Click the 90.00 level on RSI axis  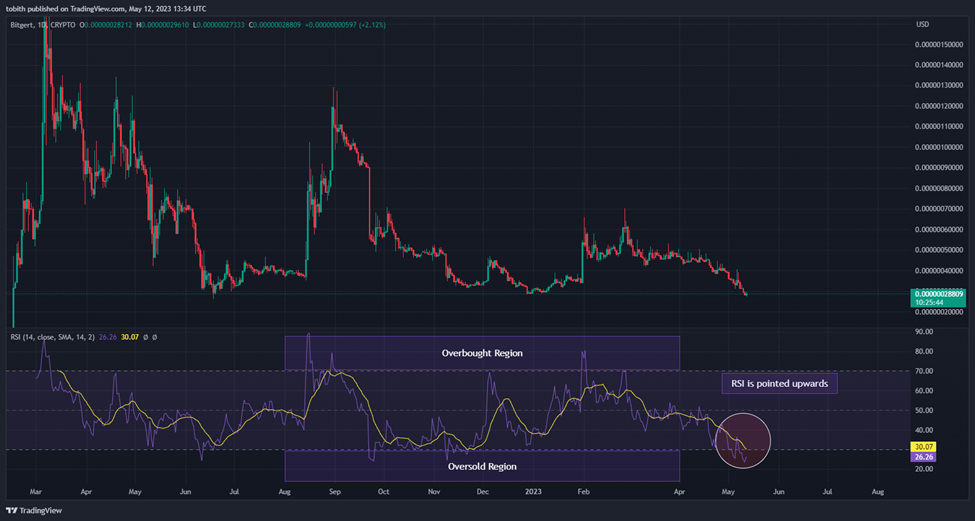pos(924,332)
